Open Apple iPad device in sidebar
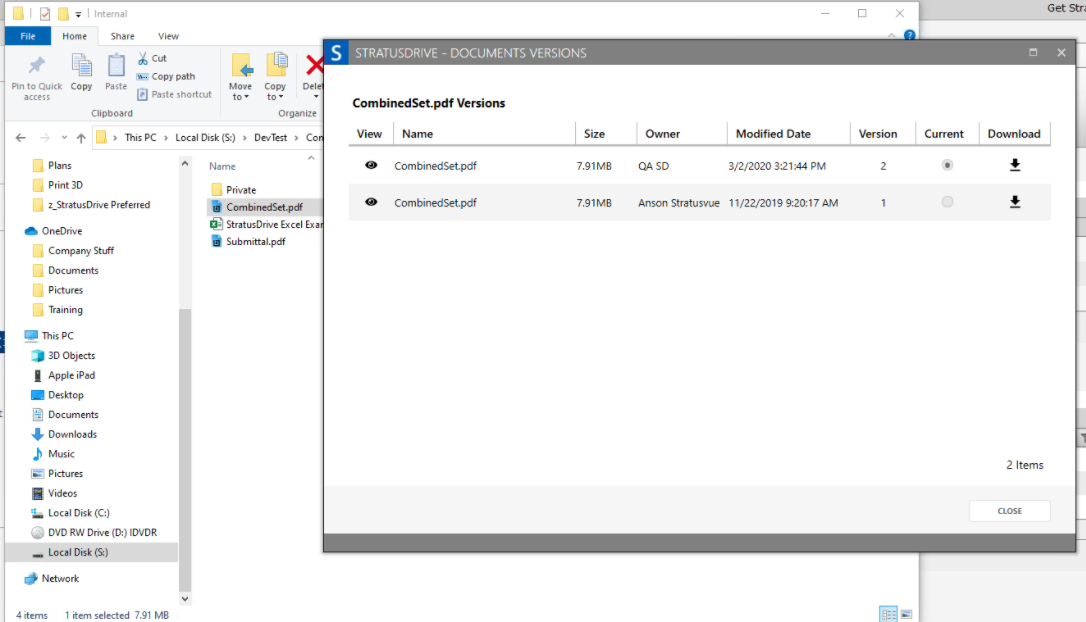Screen dimensions: 1086x622 [x=71, y=375]
